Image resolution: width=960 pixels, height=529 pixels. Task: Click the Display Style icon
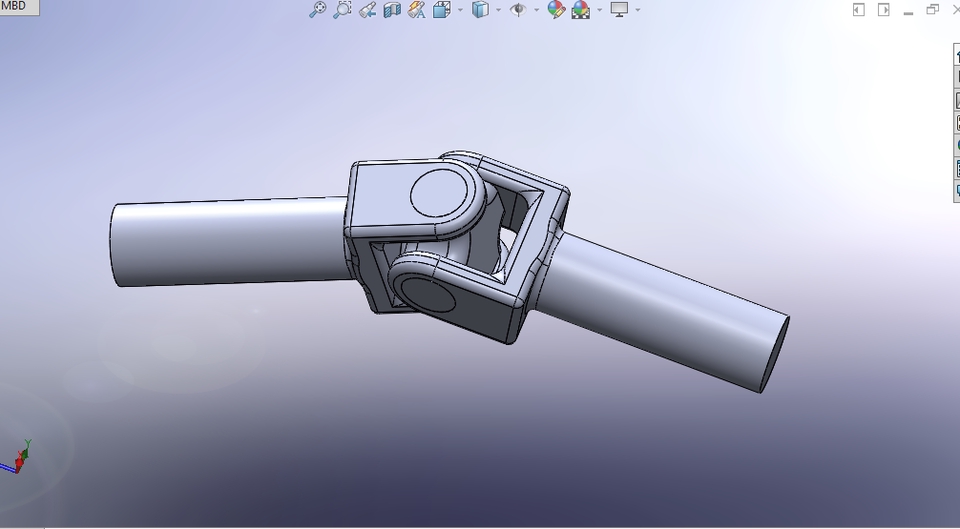coord(480,10)
